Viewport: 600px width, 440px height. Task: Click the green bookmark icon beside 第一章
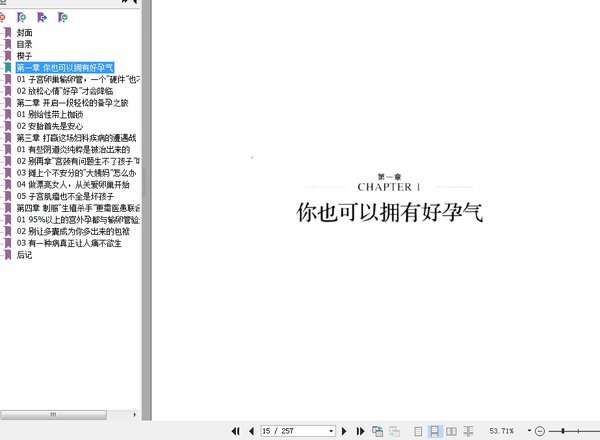point(8,68)
